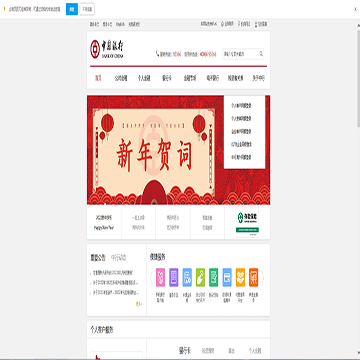Open the 银行卡 navigation menu
The image size is (360, 360).
point(167,78)
